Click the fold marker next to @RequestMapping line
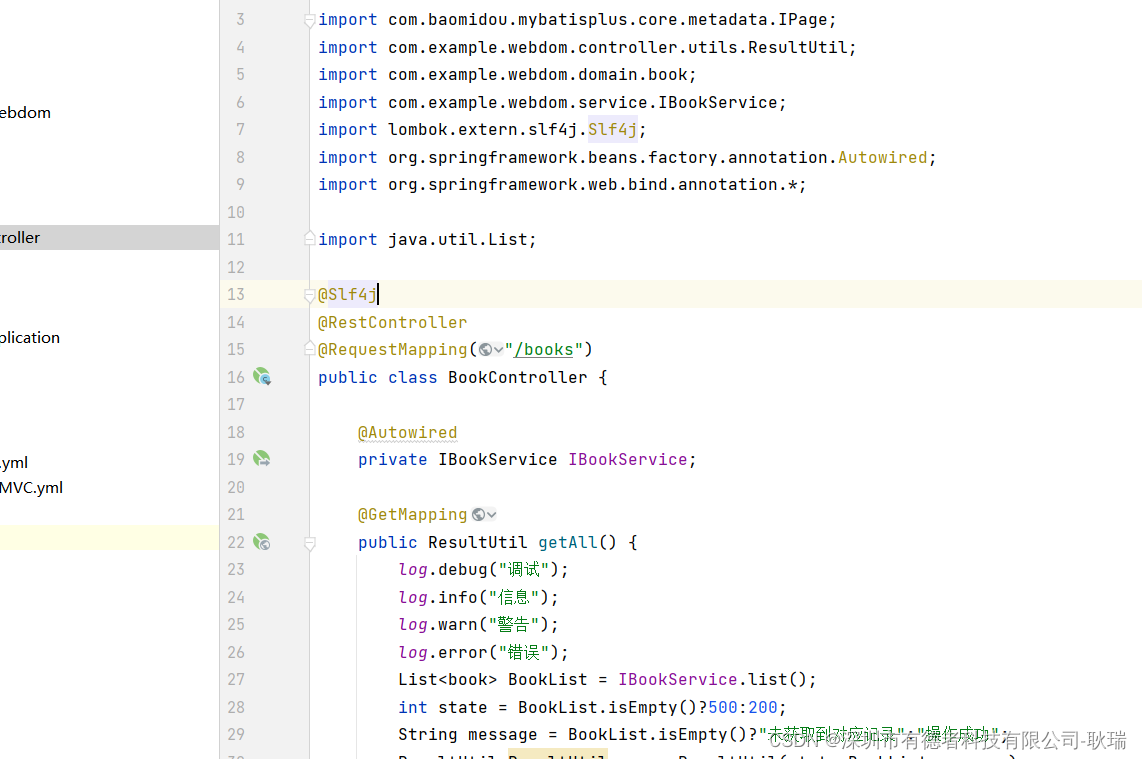This screenshot has height=759, width=1142. [x=310, y=350]
